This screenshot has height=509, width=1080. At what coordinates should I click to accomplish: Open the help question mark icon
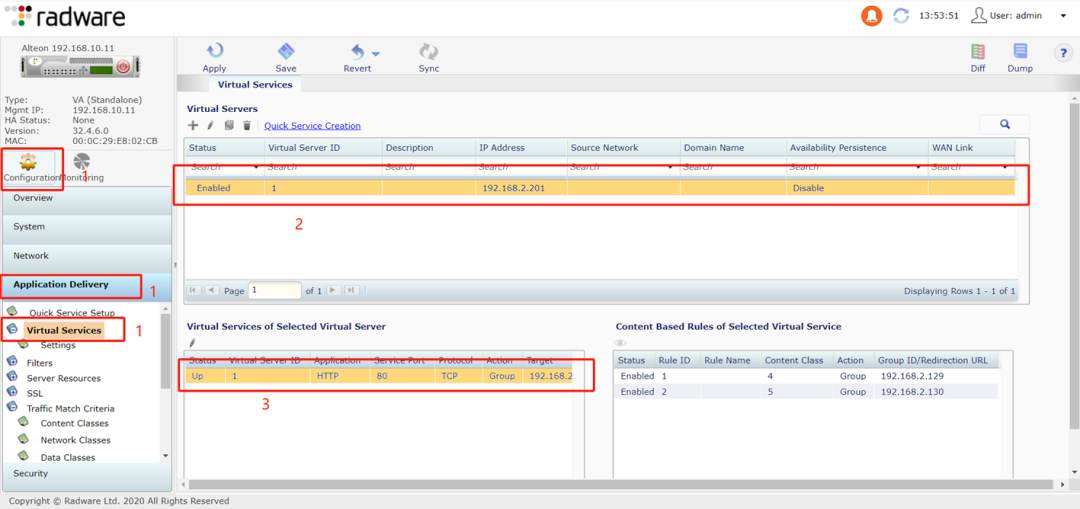click(1063, 53)
